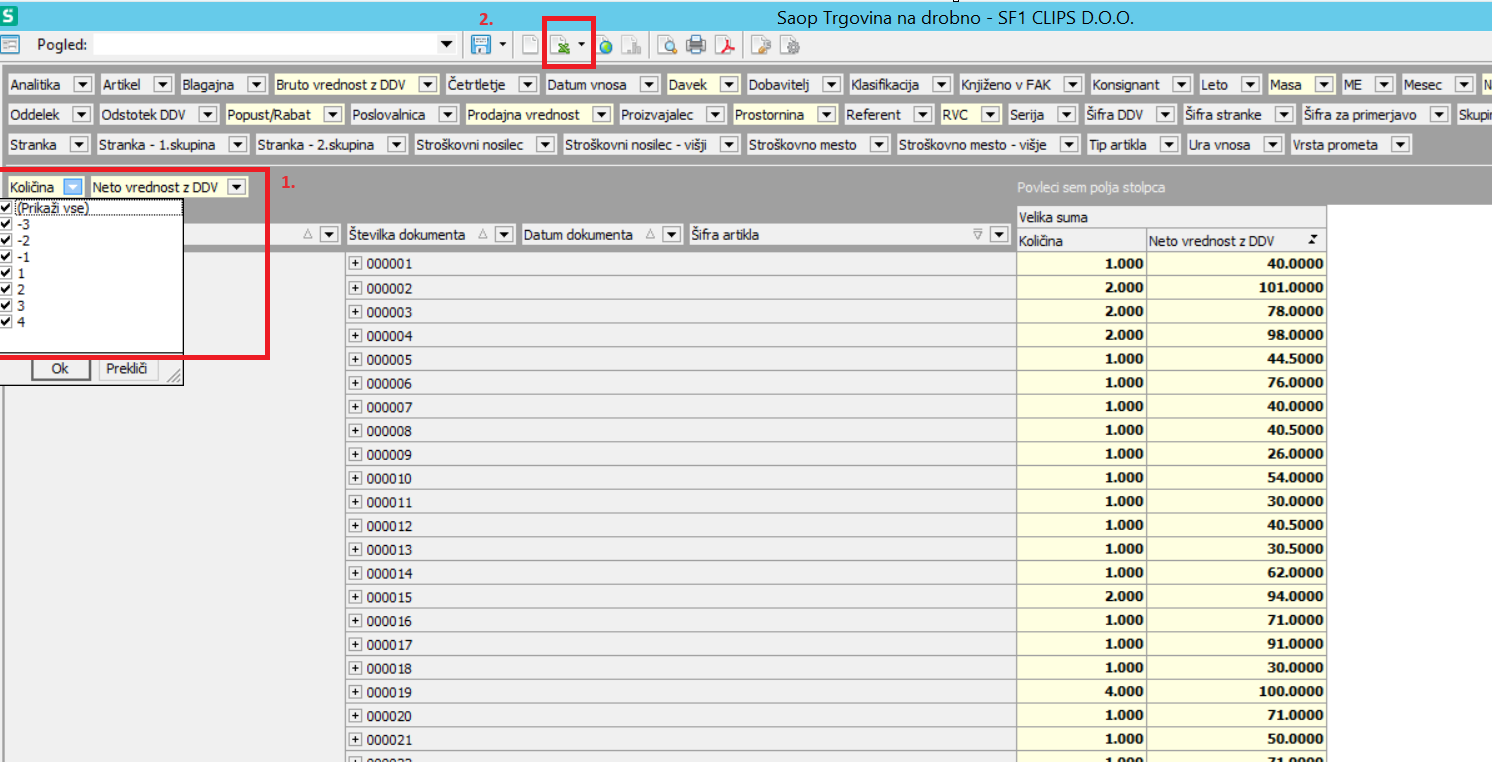Toggle the checkbox for value -3
Viewport: 1492px width, 762px height.
[7, 225]
